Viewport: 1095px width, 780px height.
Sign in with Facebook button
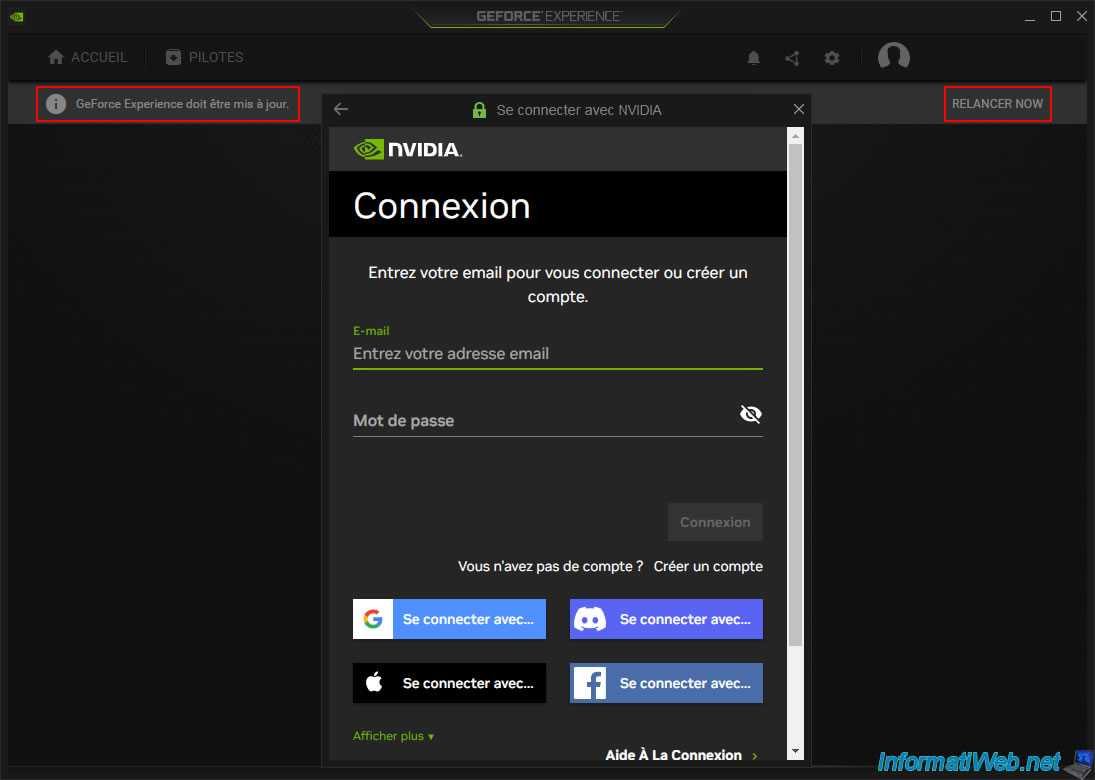point(666,683)
